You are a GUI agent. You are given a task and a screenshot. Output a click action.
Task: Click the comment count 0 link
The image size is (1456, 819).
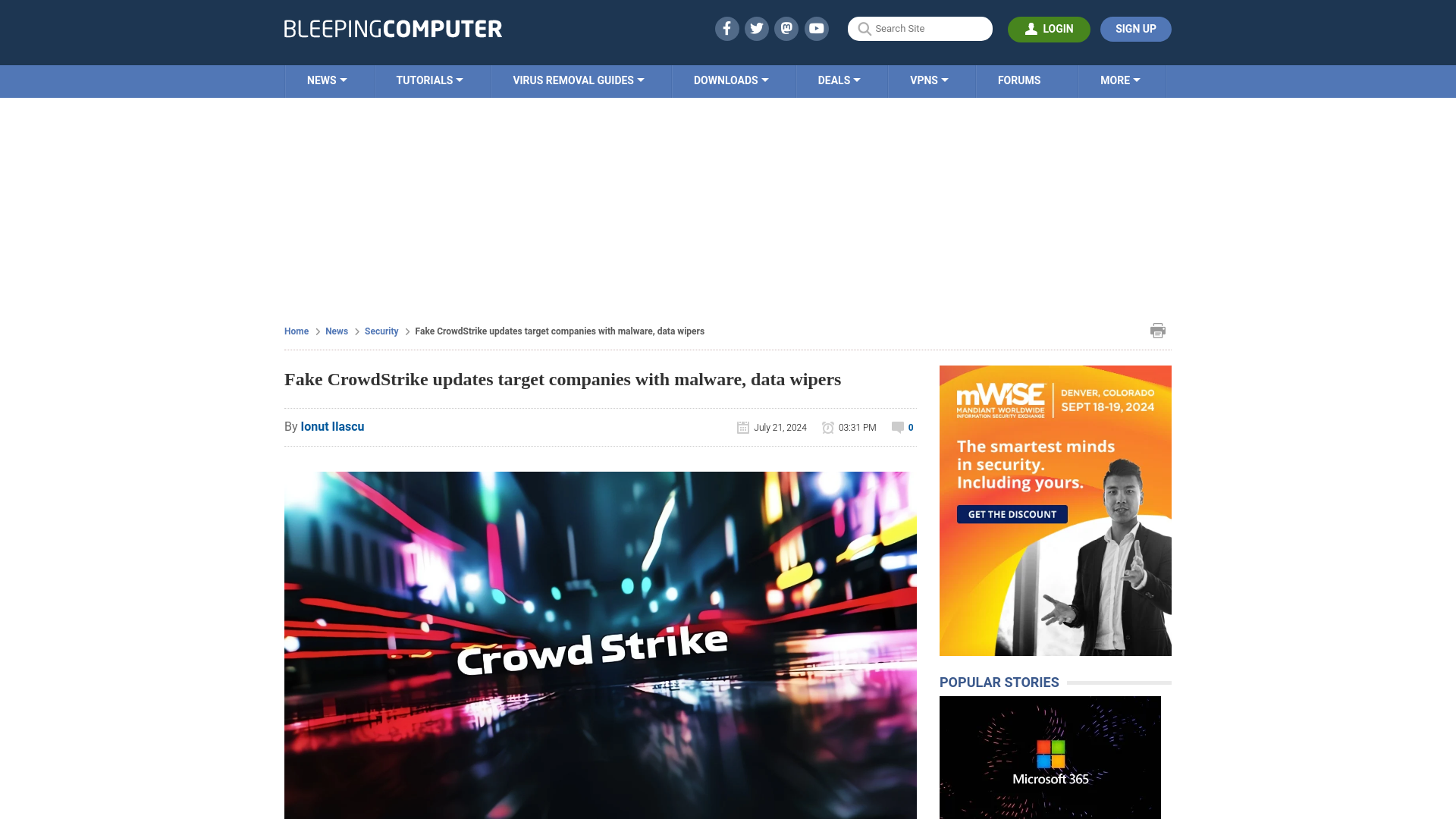click(911, 428)
